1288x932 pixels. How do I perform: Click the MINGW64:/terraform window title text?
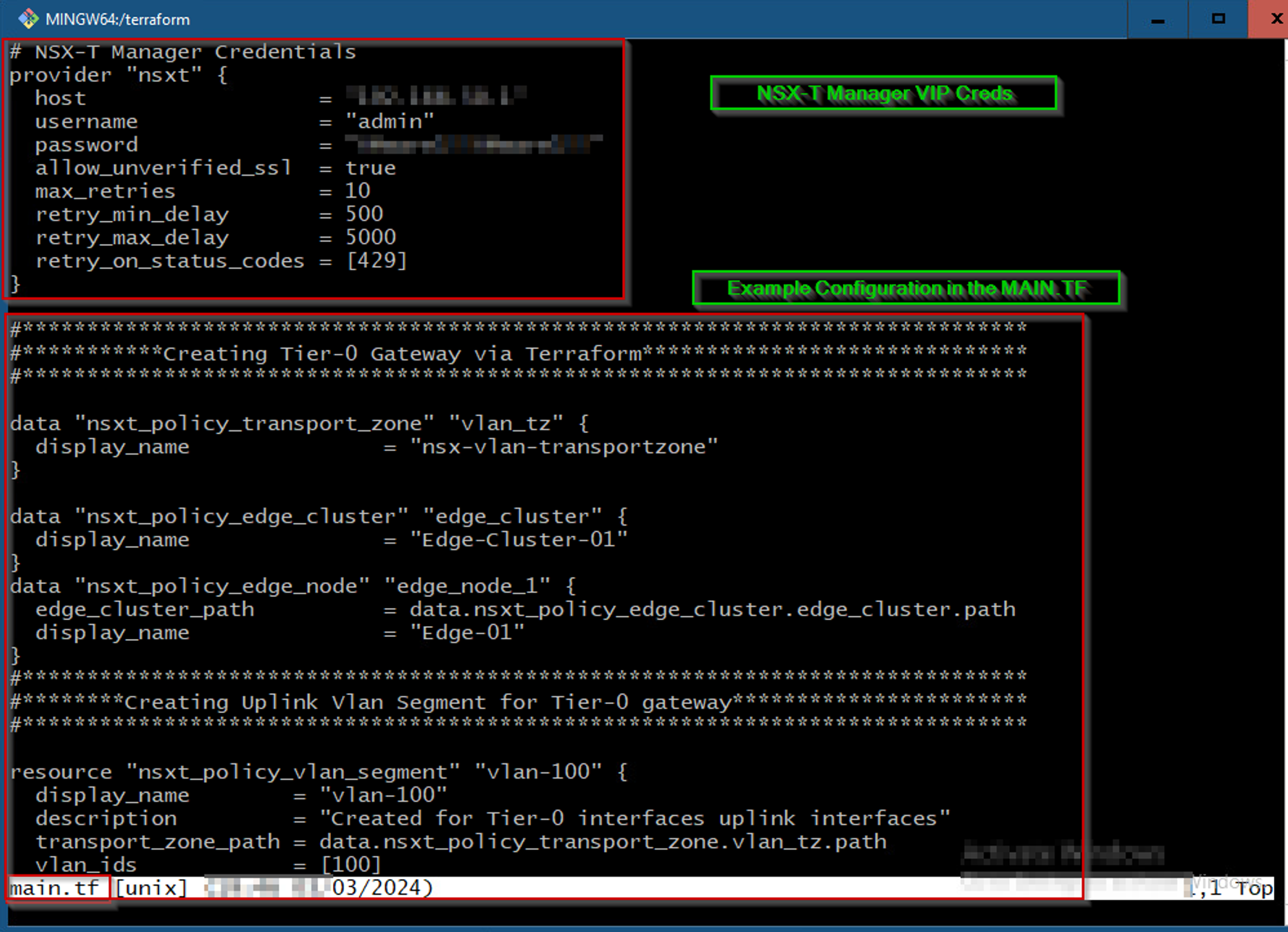click(118, 19)
